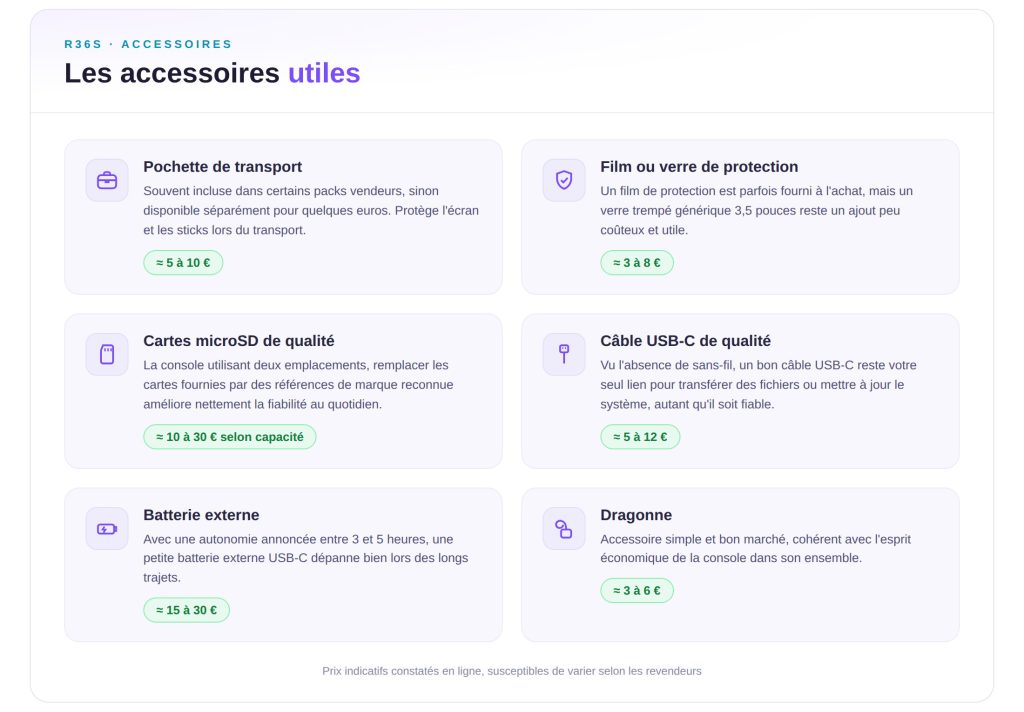Viewport: 1024px width, 712px height.
Task: Click the briefcase icon for Pochette de transport
Action: click(107, 180)
